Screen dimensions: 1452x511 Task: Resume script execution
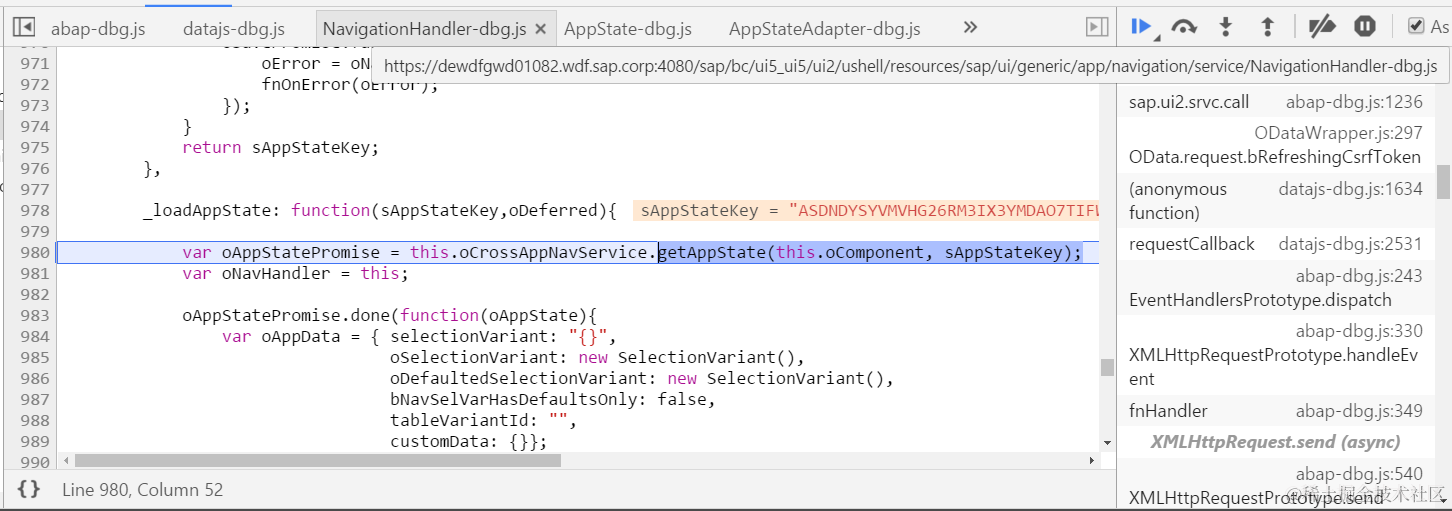pos(1141,27)
